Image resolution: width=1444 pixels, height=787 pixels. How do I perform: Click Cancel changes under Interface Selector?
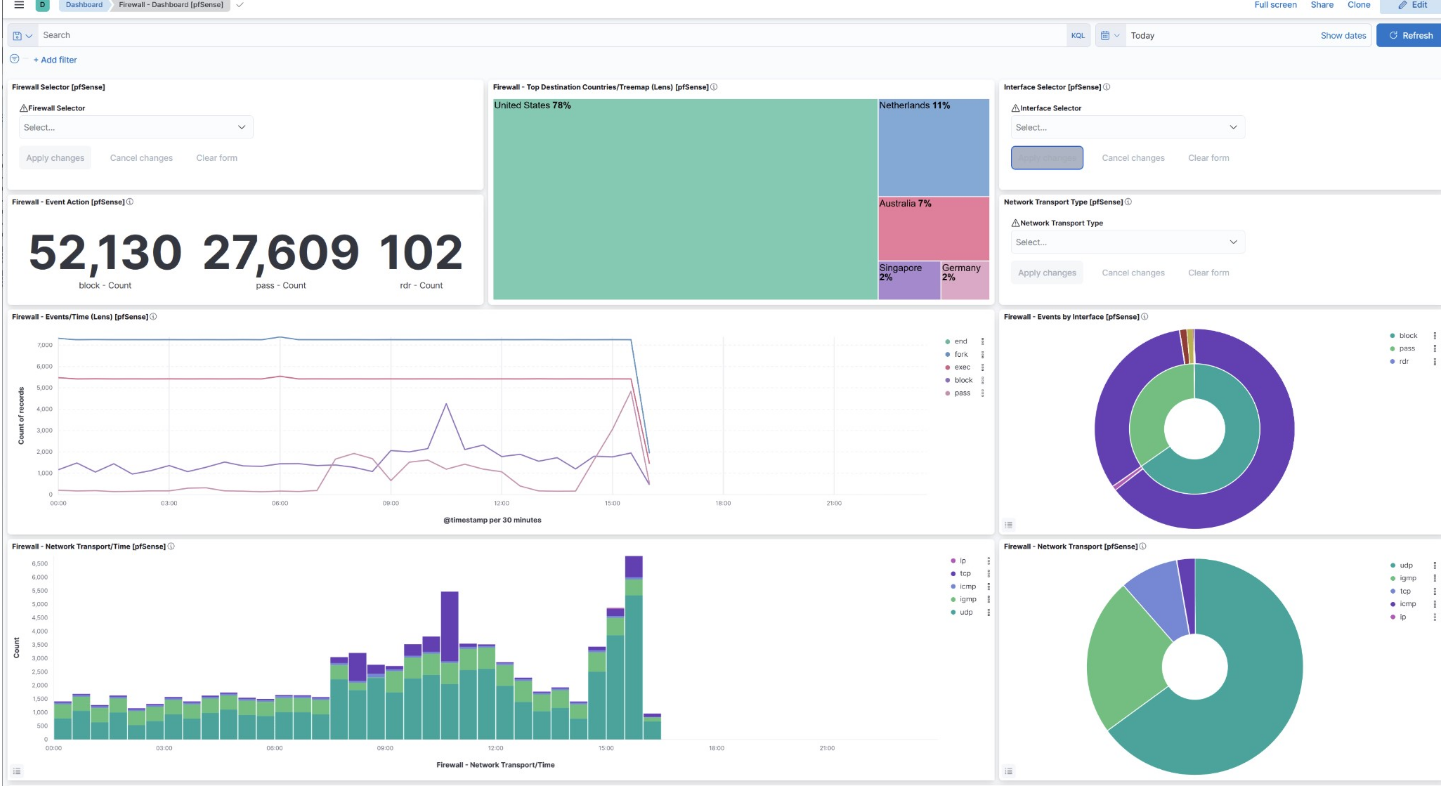point(1133,158)
